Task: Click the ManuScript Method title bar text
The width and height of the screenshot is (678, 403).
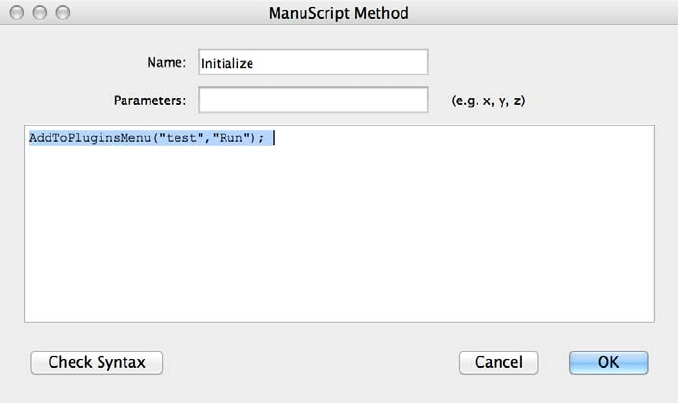Action: pos(339,14)
